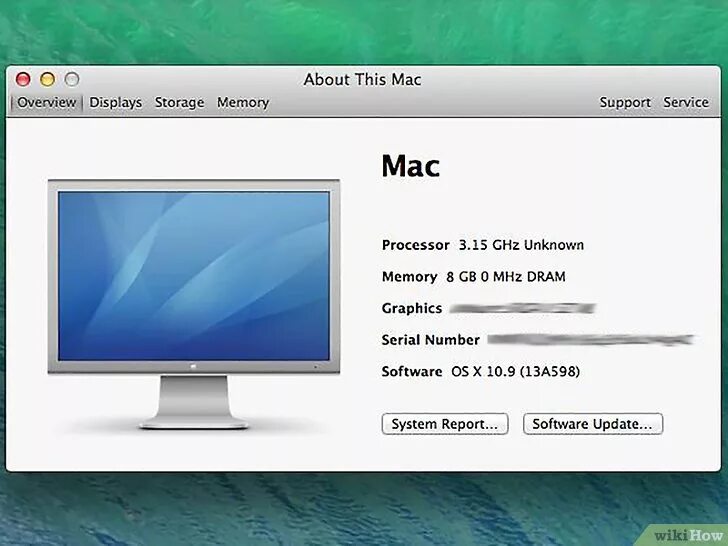Open the Service section
This screenshot has width=728, height=546.
(x=686, y=103)
